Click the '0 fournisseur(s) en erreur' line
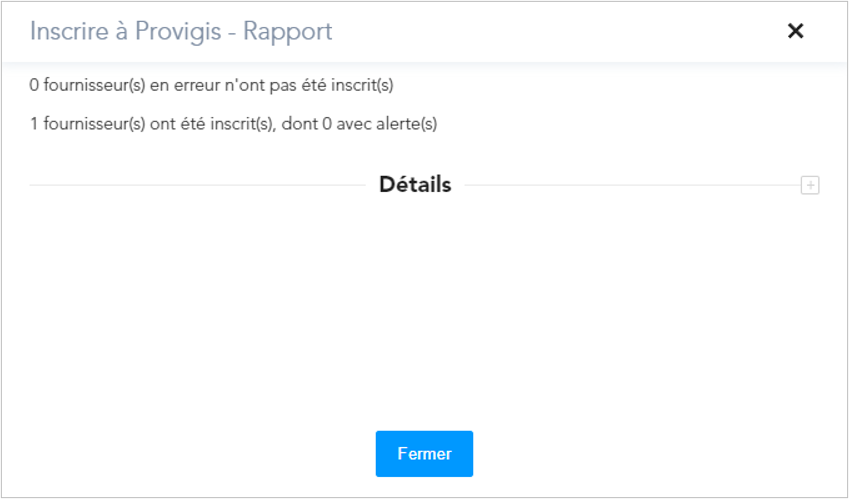The width and height of the screenshot is (849, 499). [x=211, y=86]
